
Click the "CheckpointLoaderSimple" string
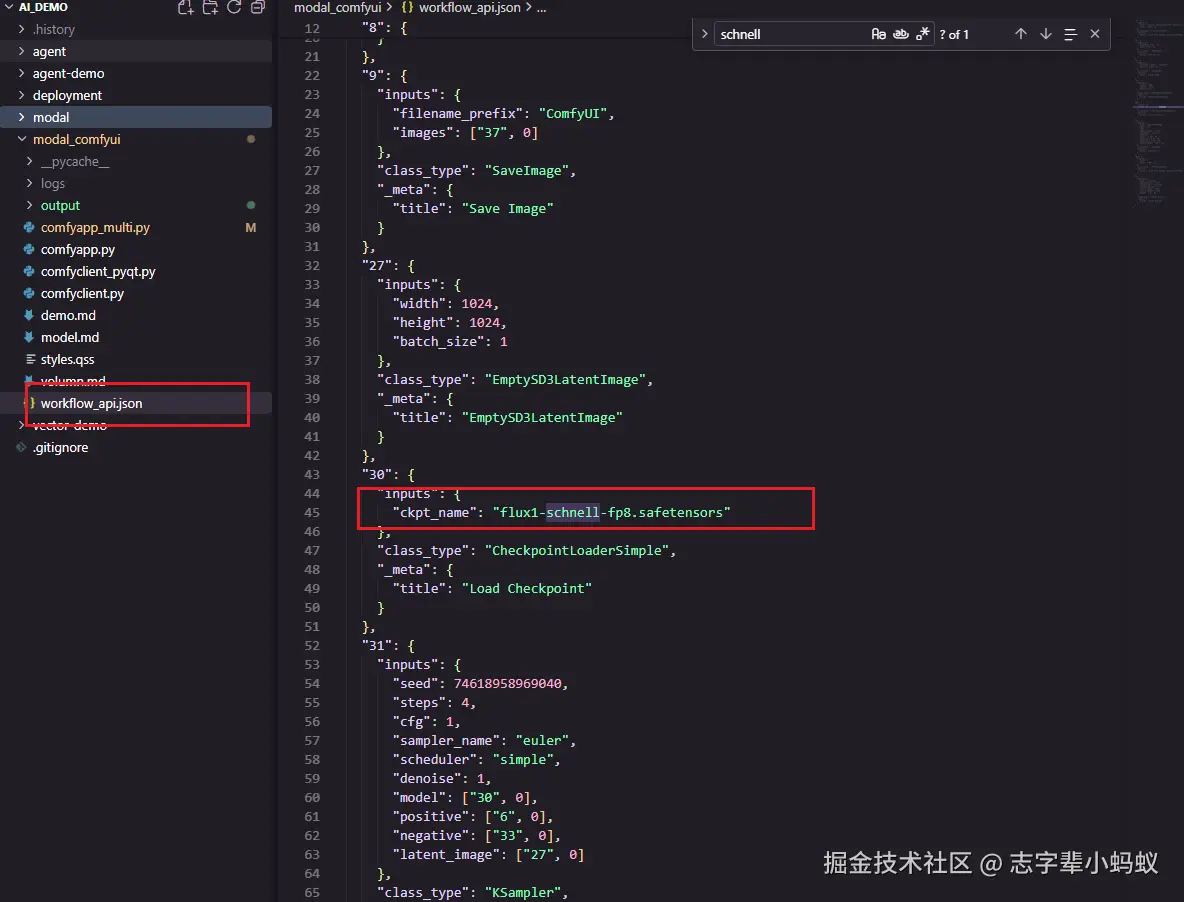pyautogui.click(x=576, y=550)
